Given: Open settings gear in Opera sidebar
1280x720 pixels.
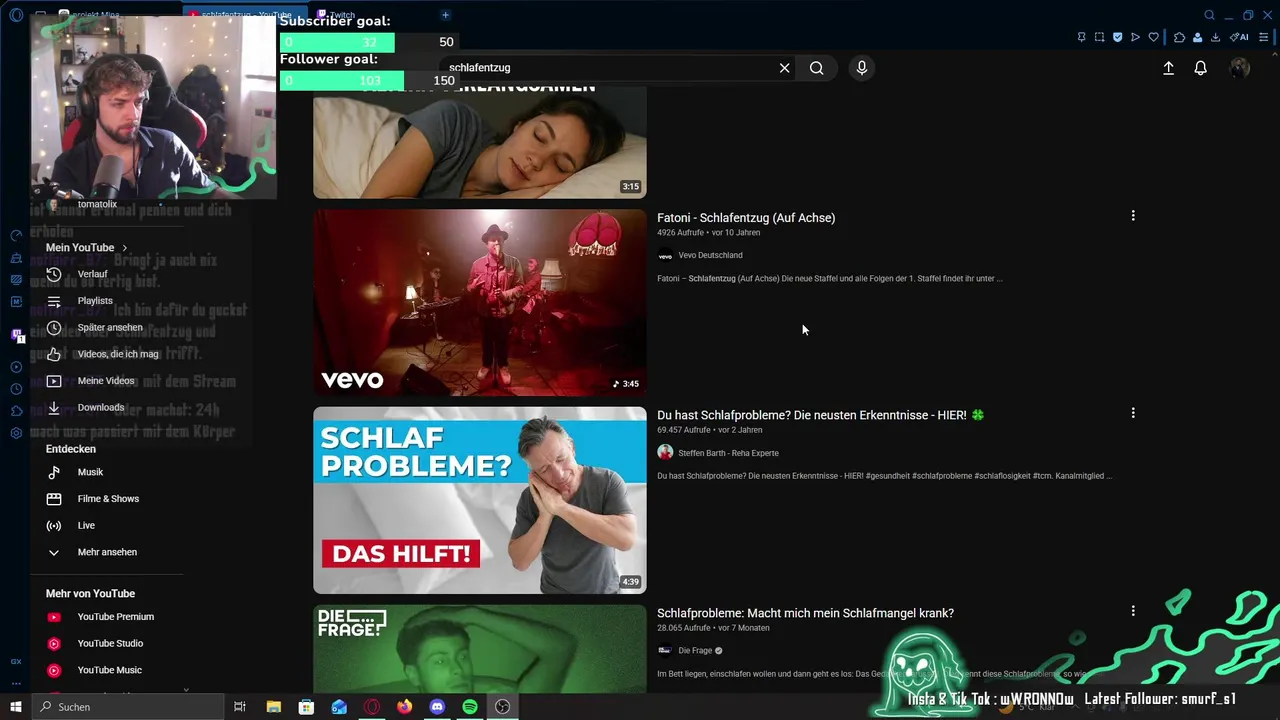Looking at the screenshot, I should coord(16,433).
